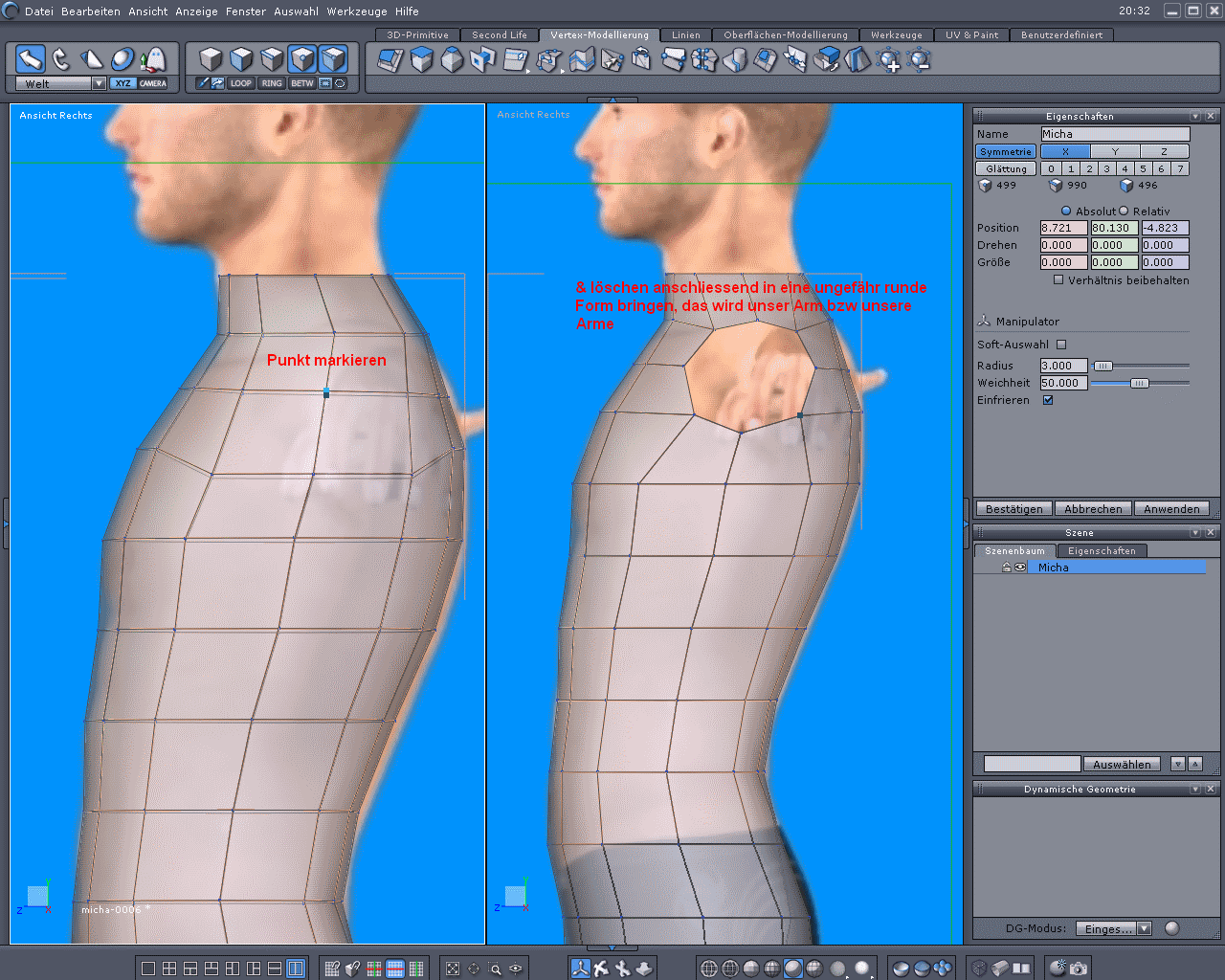Collapse the Szene panel arrow
This screenshot has width=1225, height=980.
(1195, 532)
